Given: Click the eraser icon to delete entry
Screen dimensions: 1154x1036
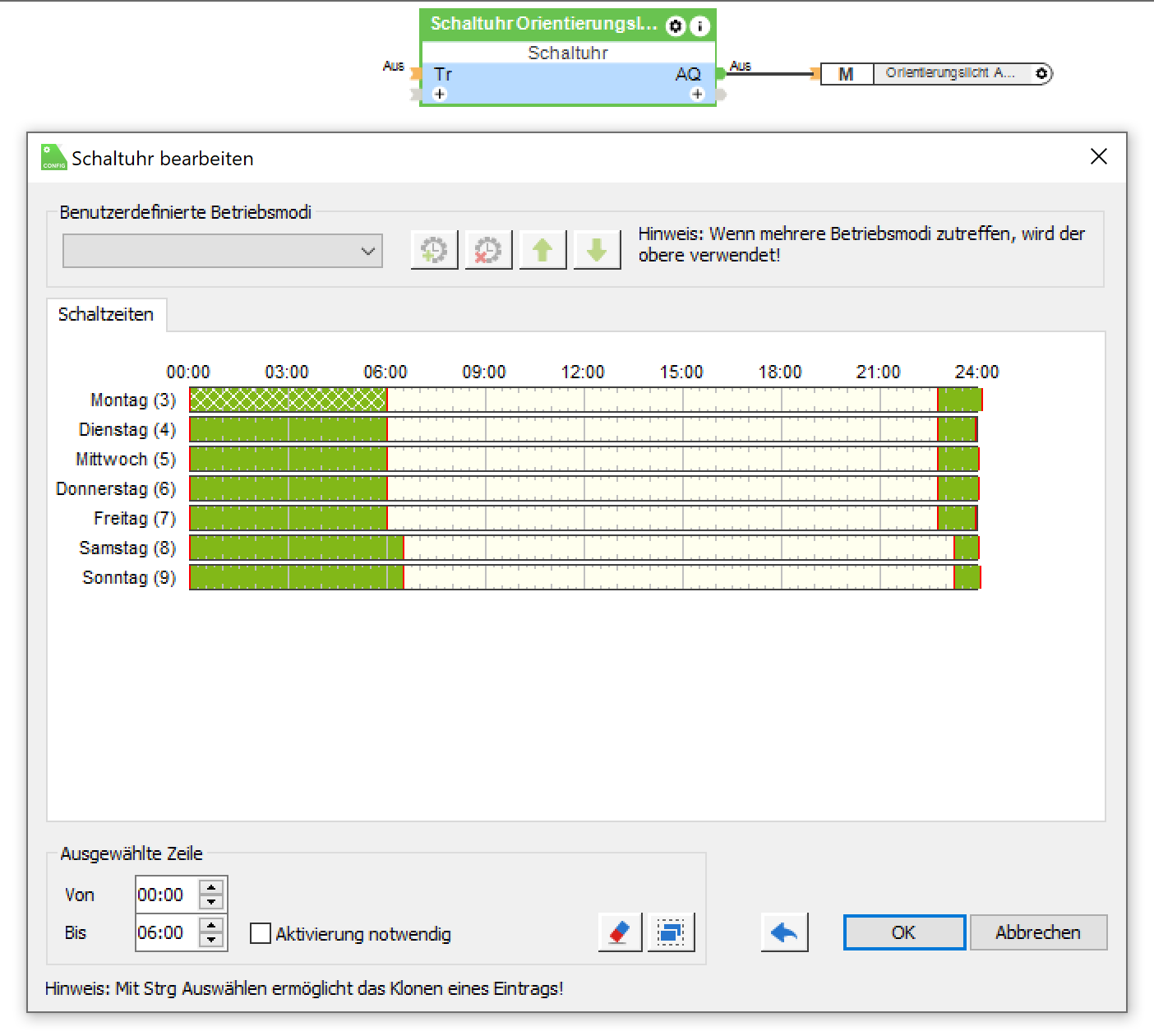Looking at the screenshot, I should click(620, 932).
